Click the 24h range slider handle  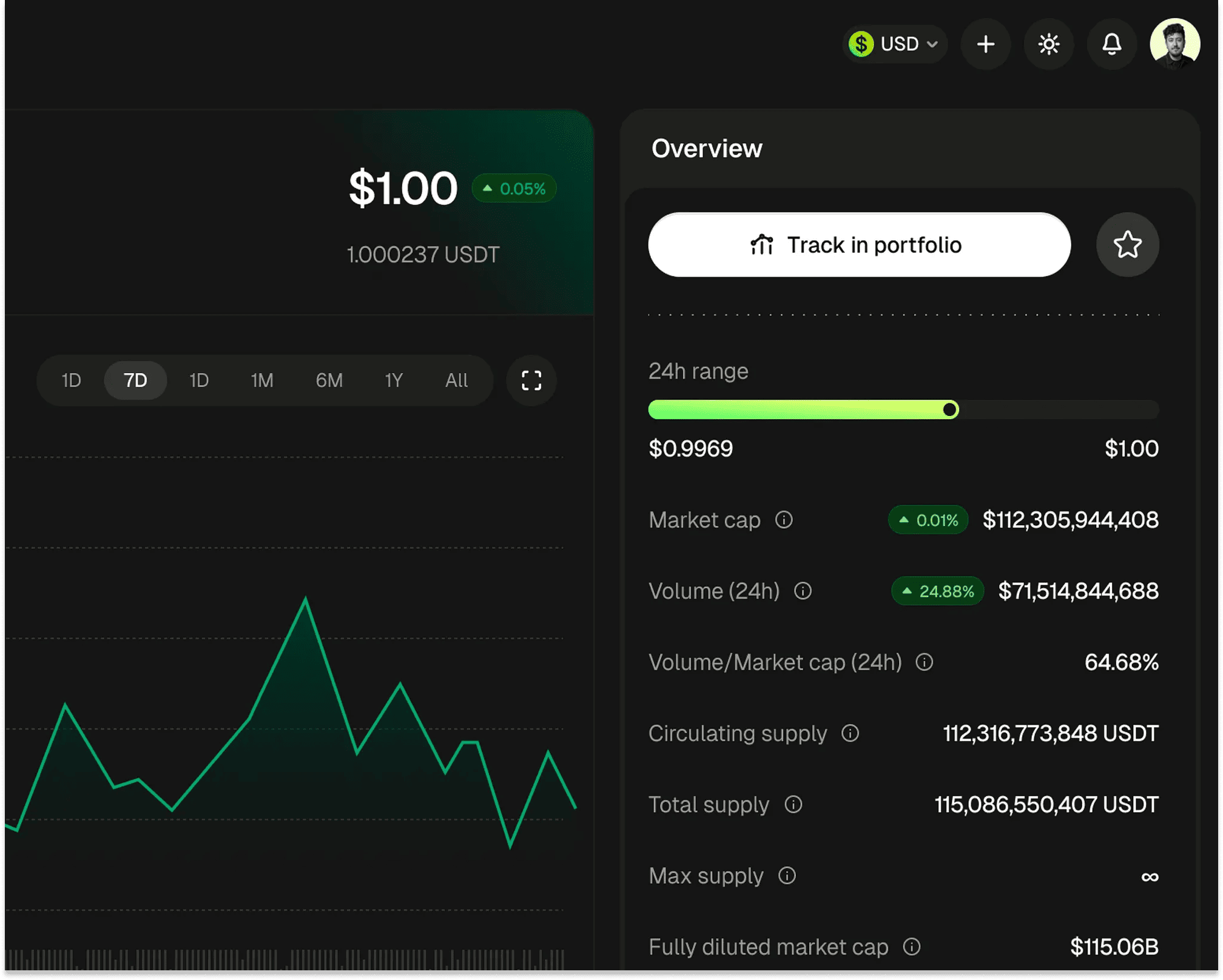(950, 410)
